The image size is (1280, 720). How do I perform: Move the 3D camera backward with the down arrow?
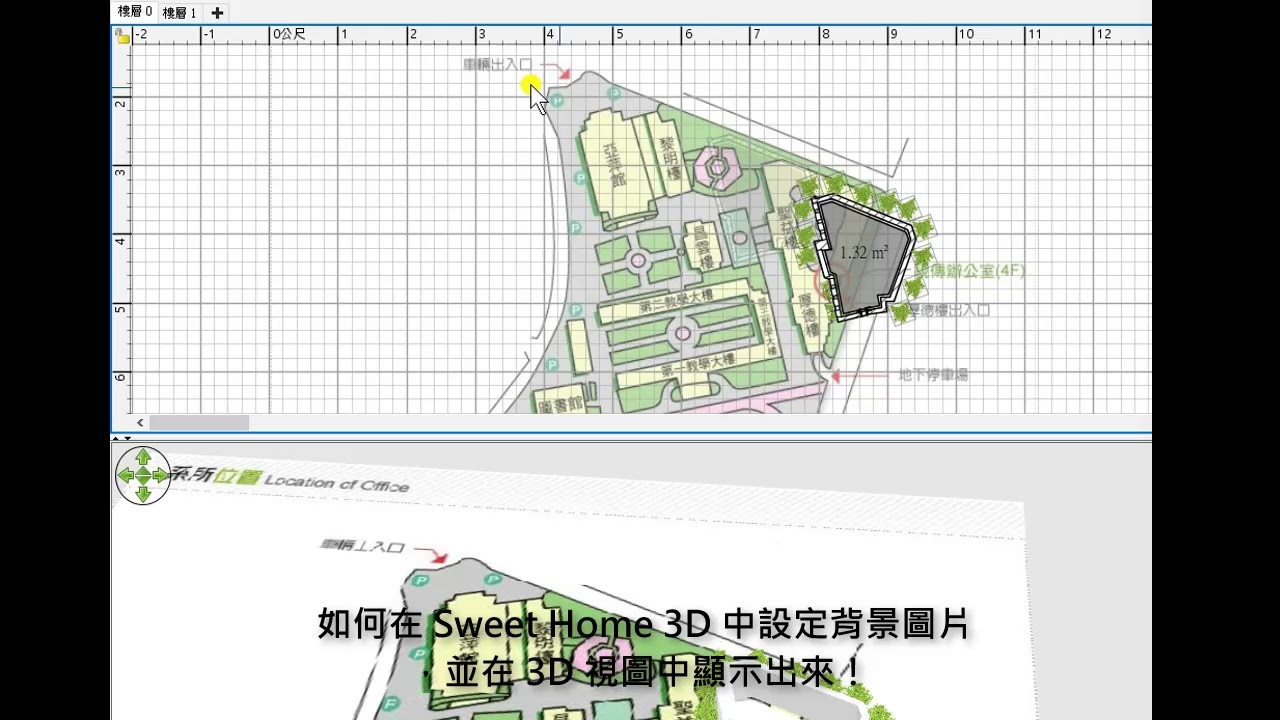coord(143,494)
